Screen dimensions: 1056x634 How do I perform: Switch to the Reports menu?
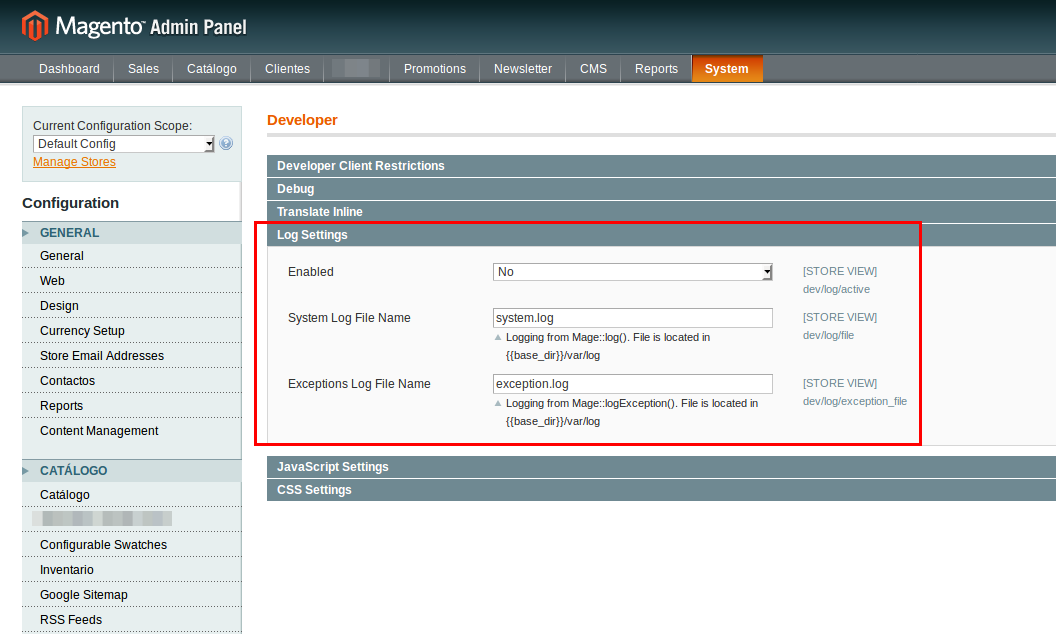pos(656,69)
